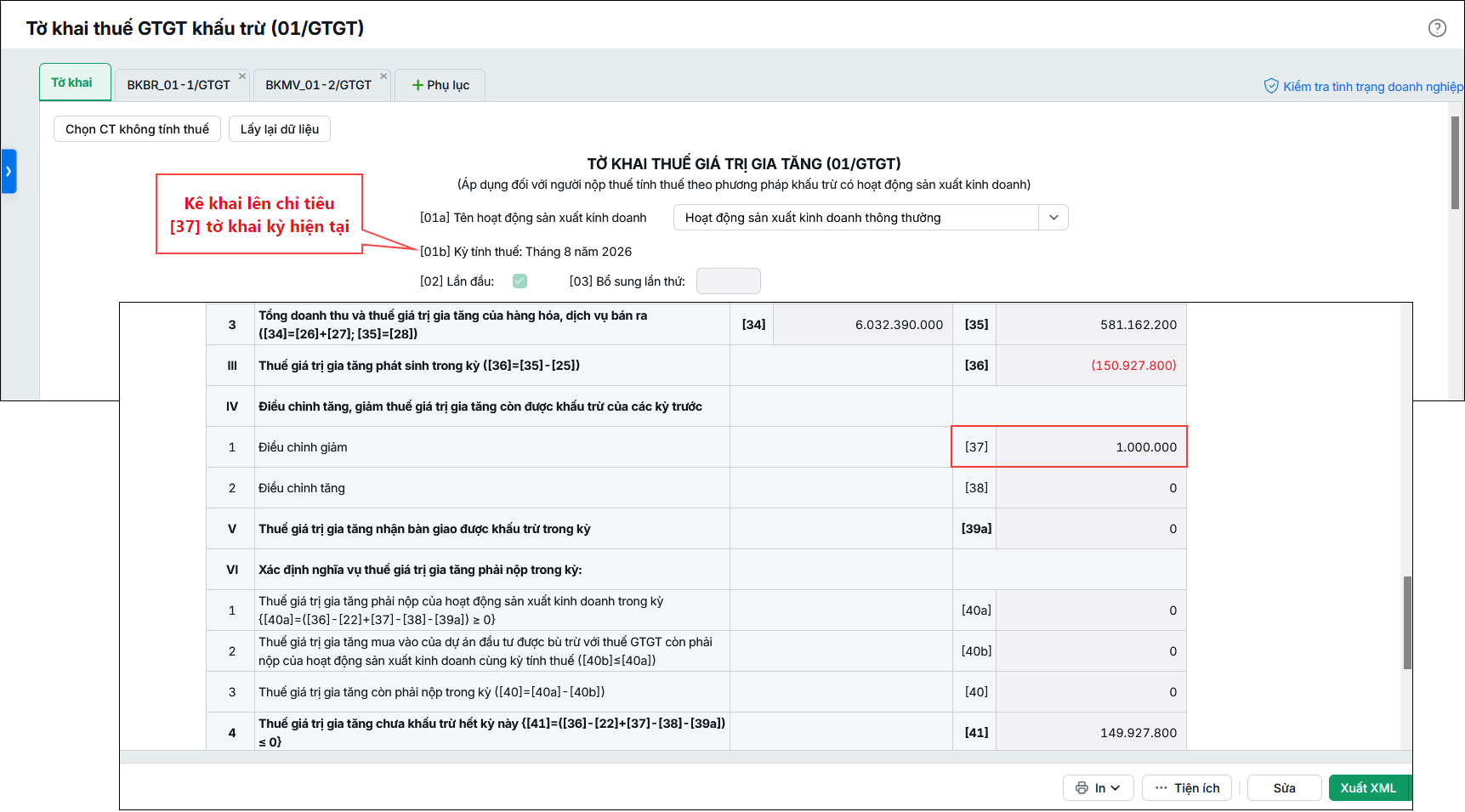Toggle the Lần đầu checkbox

[x=520, y=281]
